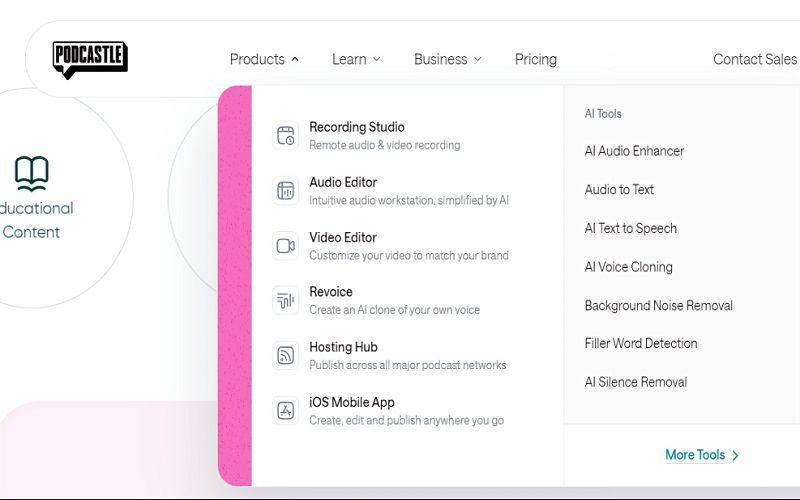
Task: Click 'Intuitive audio workstation, simplified by AI' text
Action: [409, 201]
